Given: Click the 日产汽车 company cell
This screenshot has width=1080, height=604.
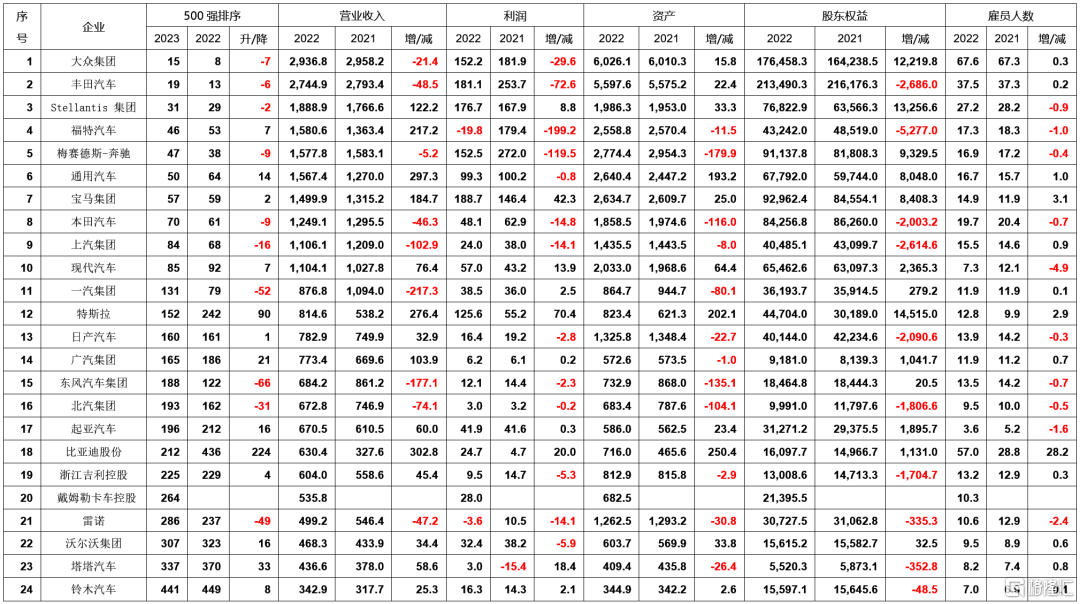Looking at the screenshot, I should tap(94, 337).
